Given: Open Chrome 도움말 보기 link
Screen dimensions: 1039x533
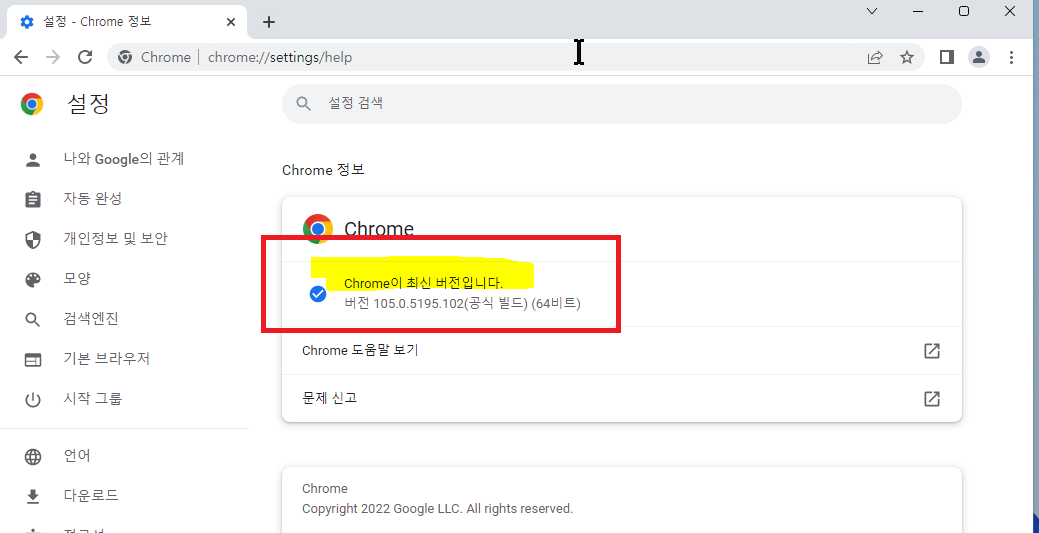Looking at the screenshot, I should (622, 351).
